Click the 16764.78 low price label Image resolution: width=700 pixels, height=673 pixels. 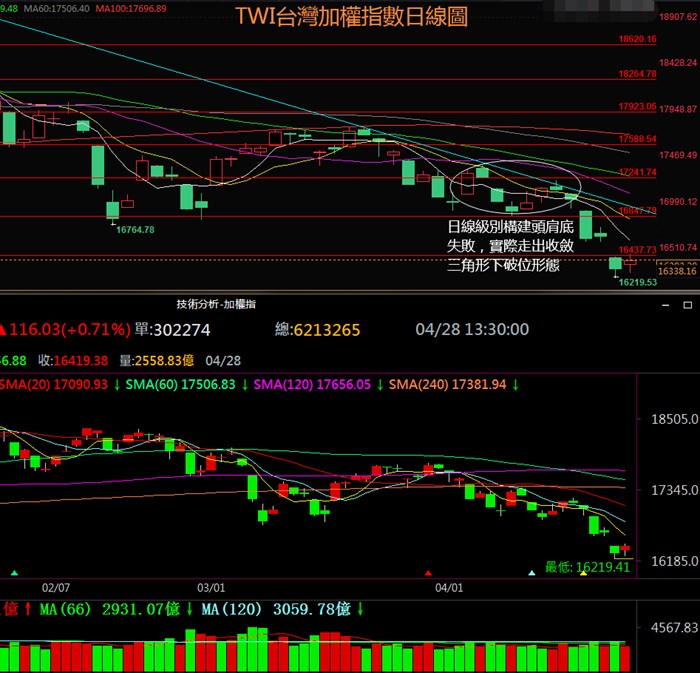coord(135,230)
